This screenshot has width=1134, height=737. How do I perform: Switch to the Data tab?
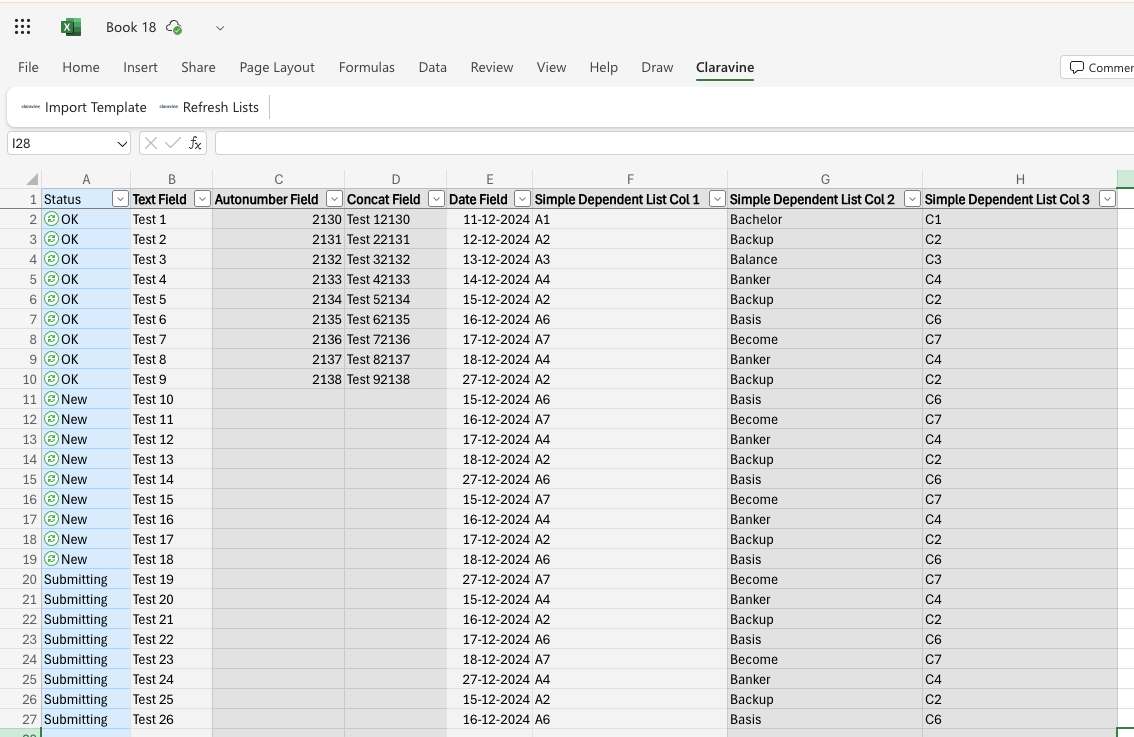pyautogui.click(x=432, y=67)
